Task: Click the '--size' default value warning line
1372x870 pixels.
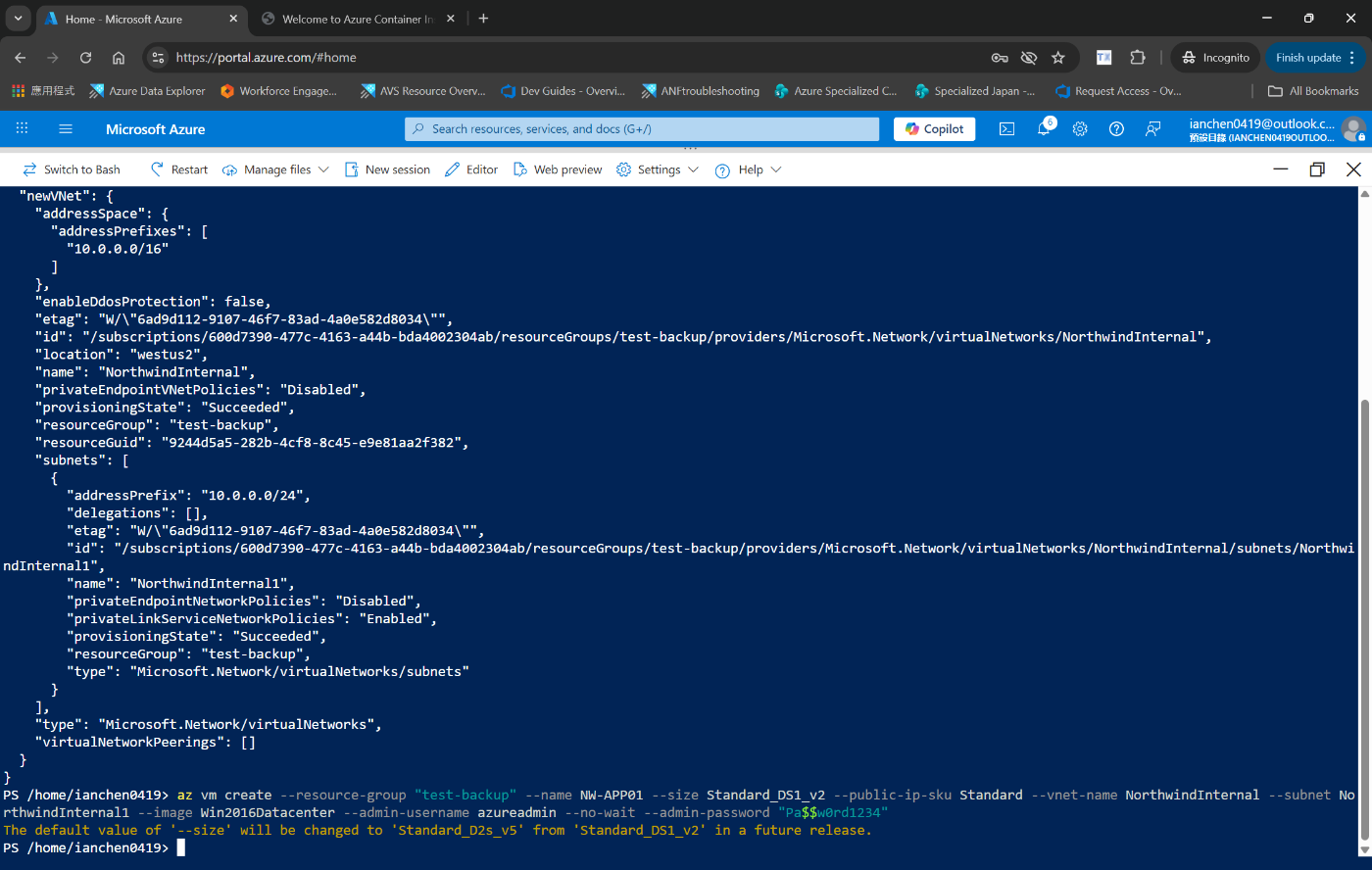Action: [x=437, y=830]
